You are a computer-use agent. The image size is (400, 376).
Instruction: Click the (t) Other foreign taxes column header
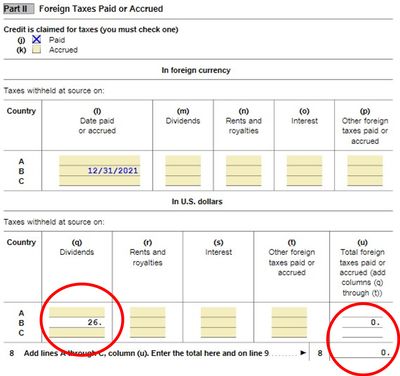coord(292,258)
